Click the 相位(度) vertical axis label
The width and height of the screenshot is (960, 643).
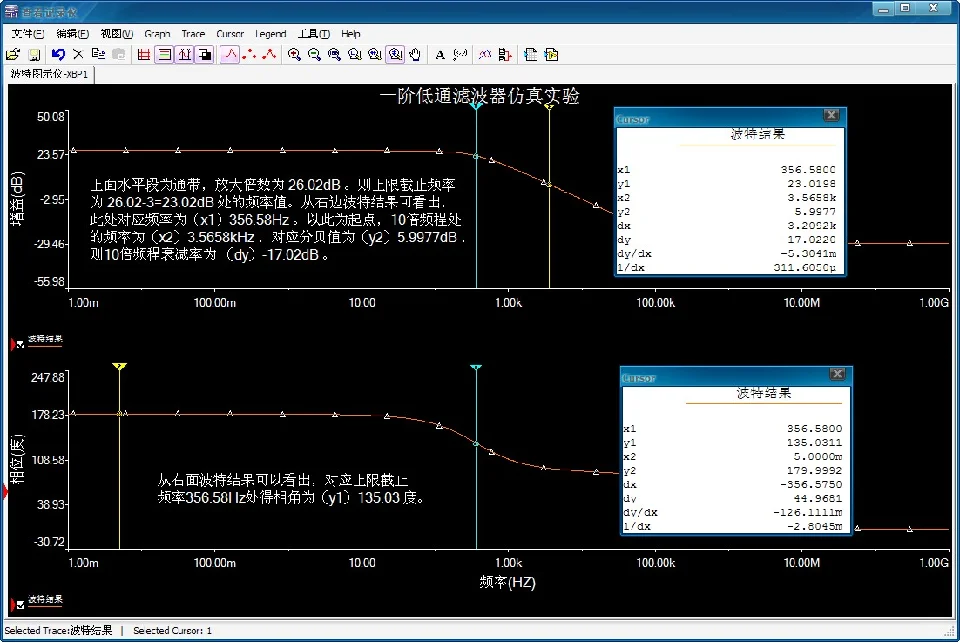pos(17,459)
